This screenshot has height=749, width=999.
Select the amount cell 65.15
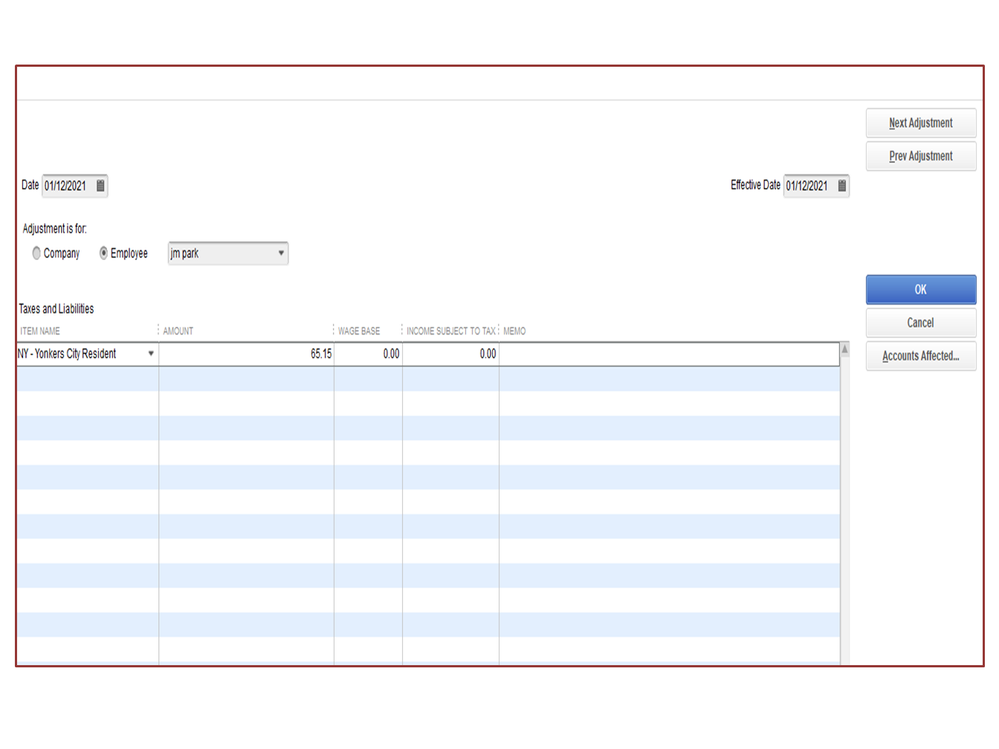[246, 353]
